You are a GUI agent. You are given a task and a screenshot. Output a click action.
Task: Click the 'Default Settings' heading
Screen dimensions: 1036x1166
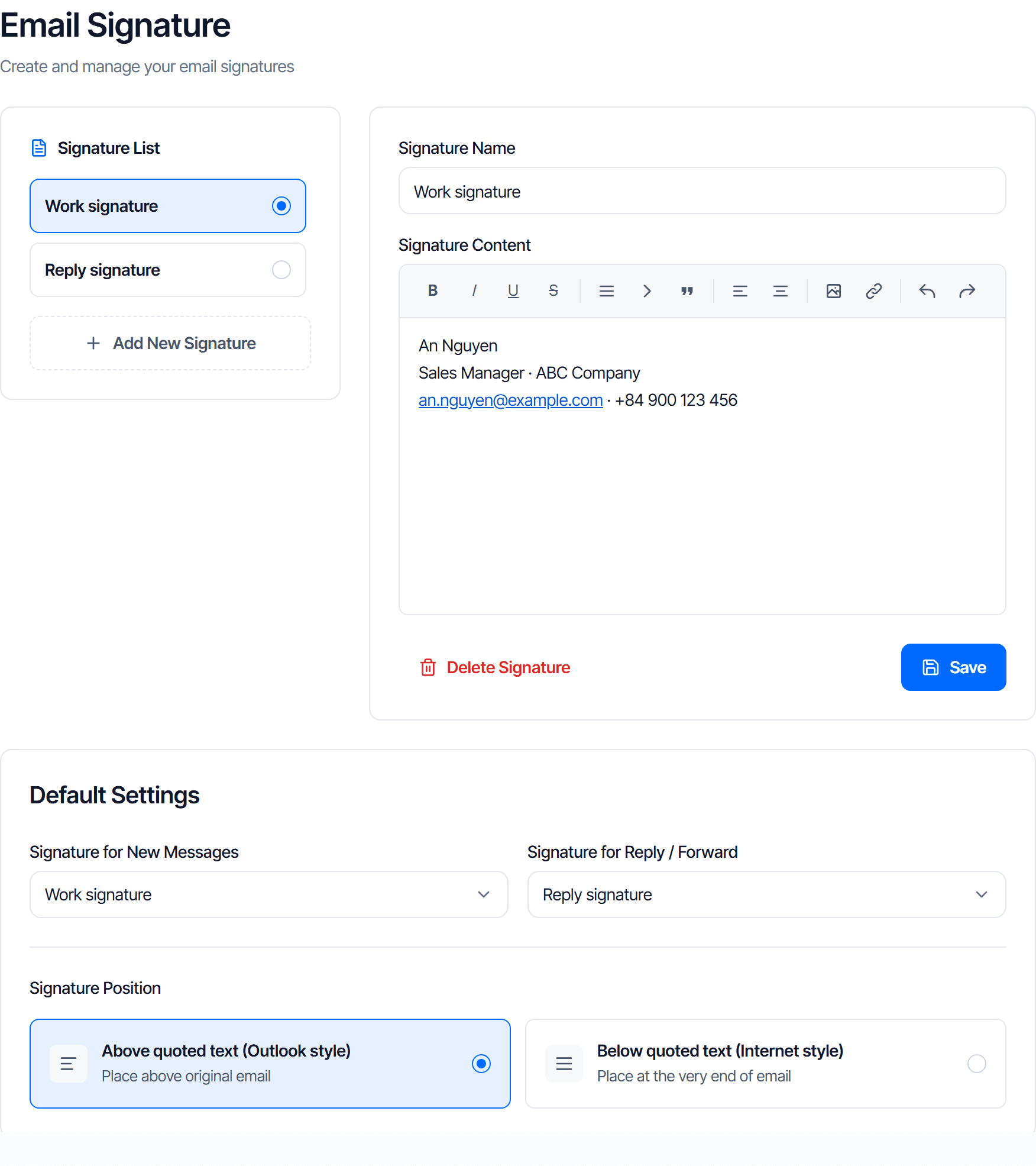click(x=115, y=795)
